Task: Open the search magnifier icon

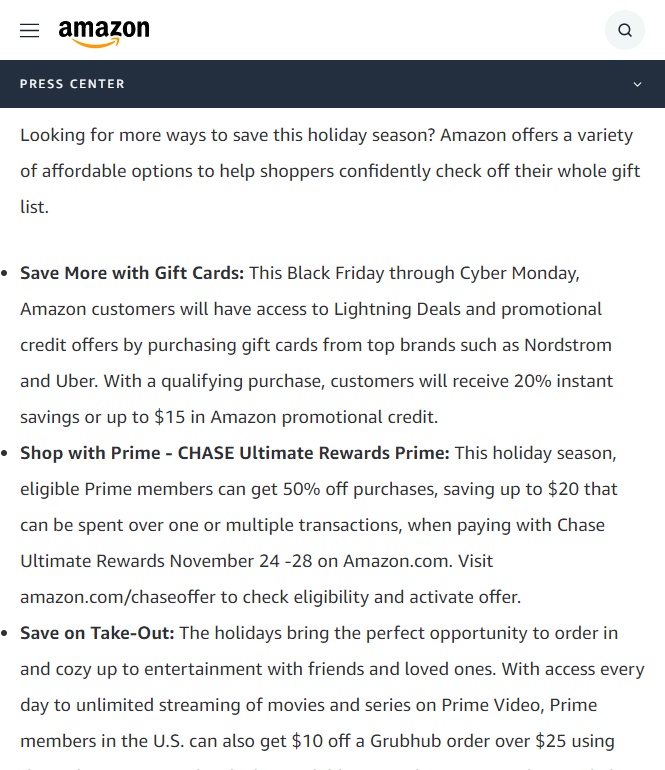Action: click(x=625, y=30)
